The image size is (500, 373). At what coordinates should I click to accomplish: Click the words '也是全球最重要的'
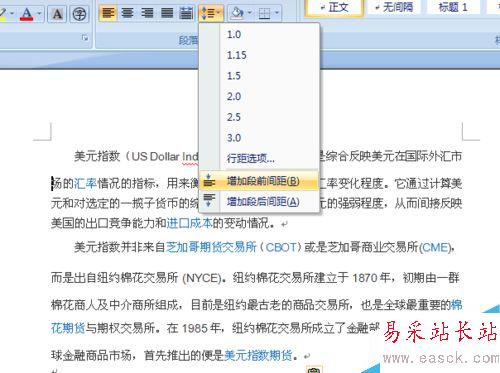tap(406, 304)
